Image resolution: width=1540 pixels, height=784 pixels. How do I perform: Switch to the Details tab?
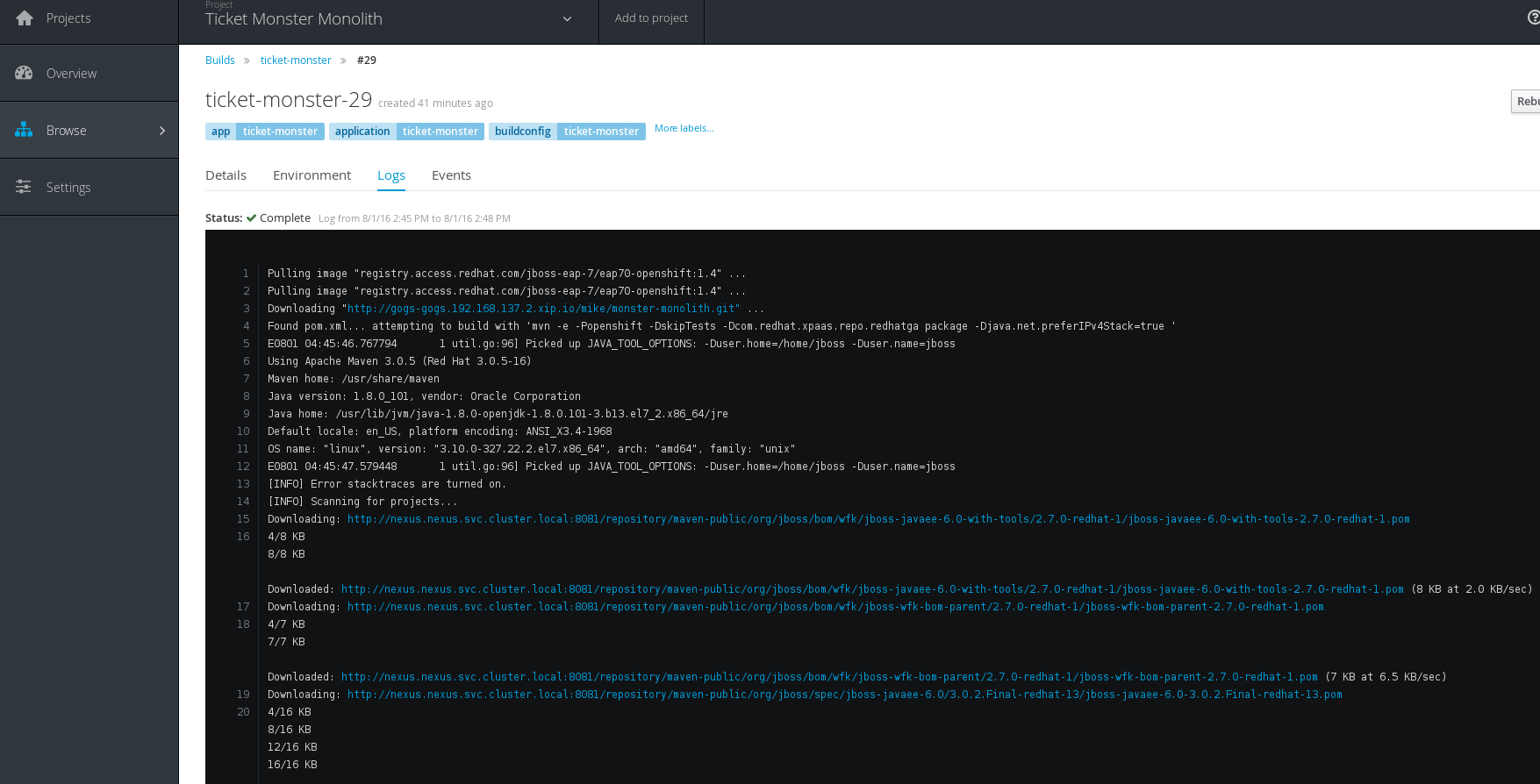pos(226,175)
